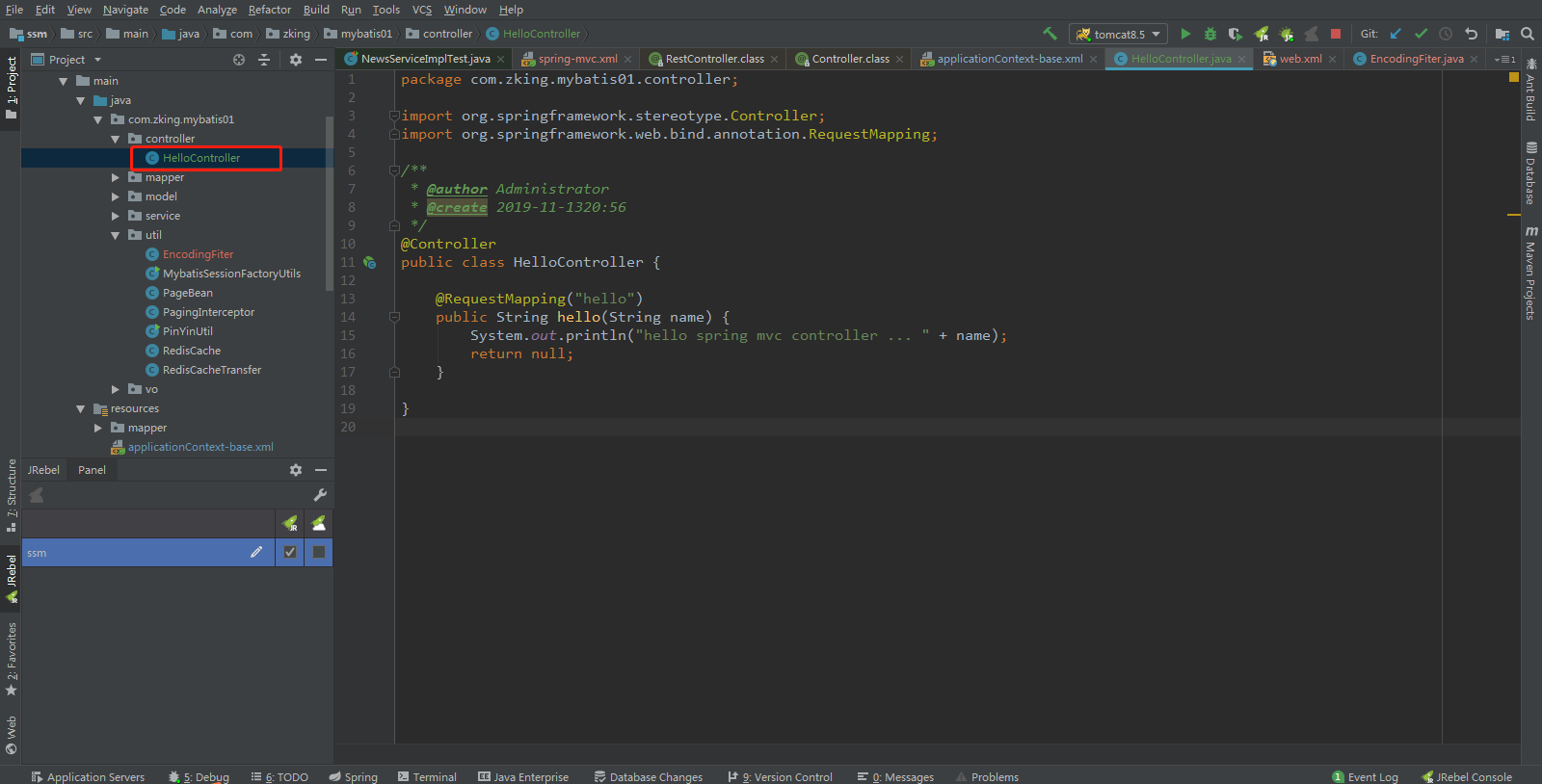The height and width of the screenshot is (784, 1542).
Task: Open the Refactor menu
Action: [269, 10]
